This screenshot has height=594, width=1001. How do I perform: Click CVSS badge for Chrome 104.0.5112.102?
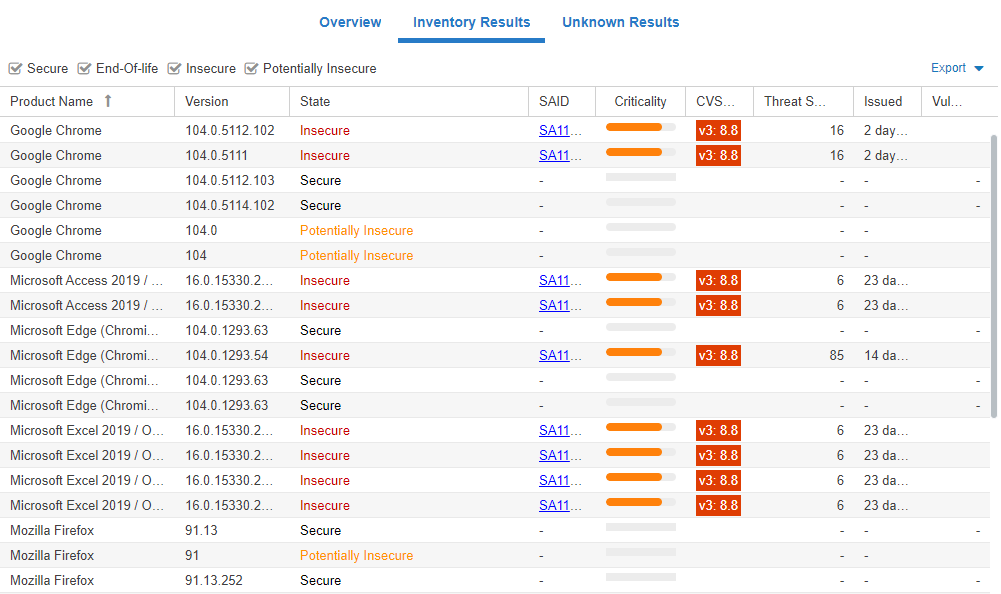tap(718, 130)
